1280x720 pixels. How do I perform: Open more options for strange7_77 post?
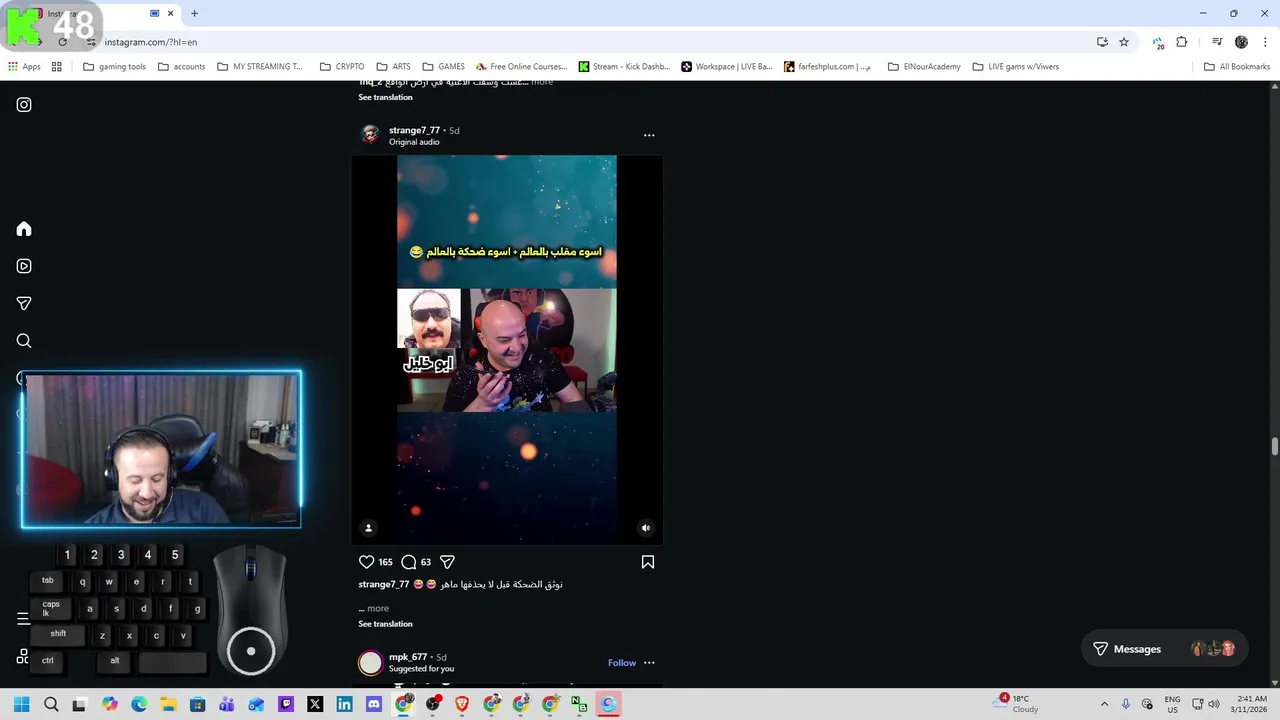point(649,135)
